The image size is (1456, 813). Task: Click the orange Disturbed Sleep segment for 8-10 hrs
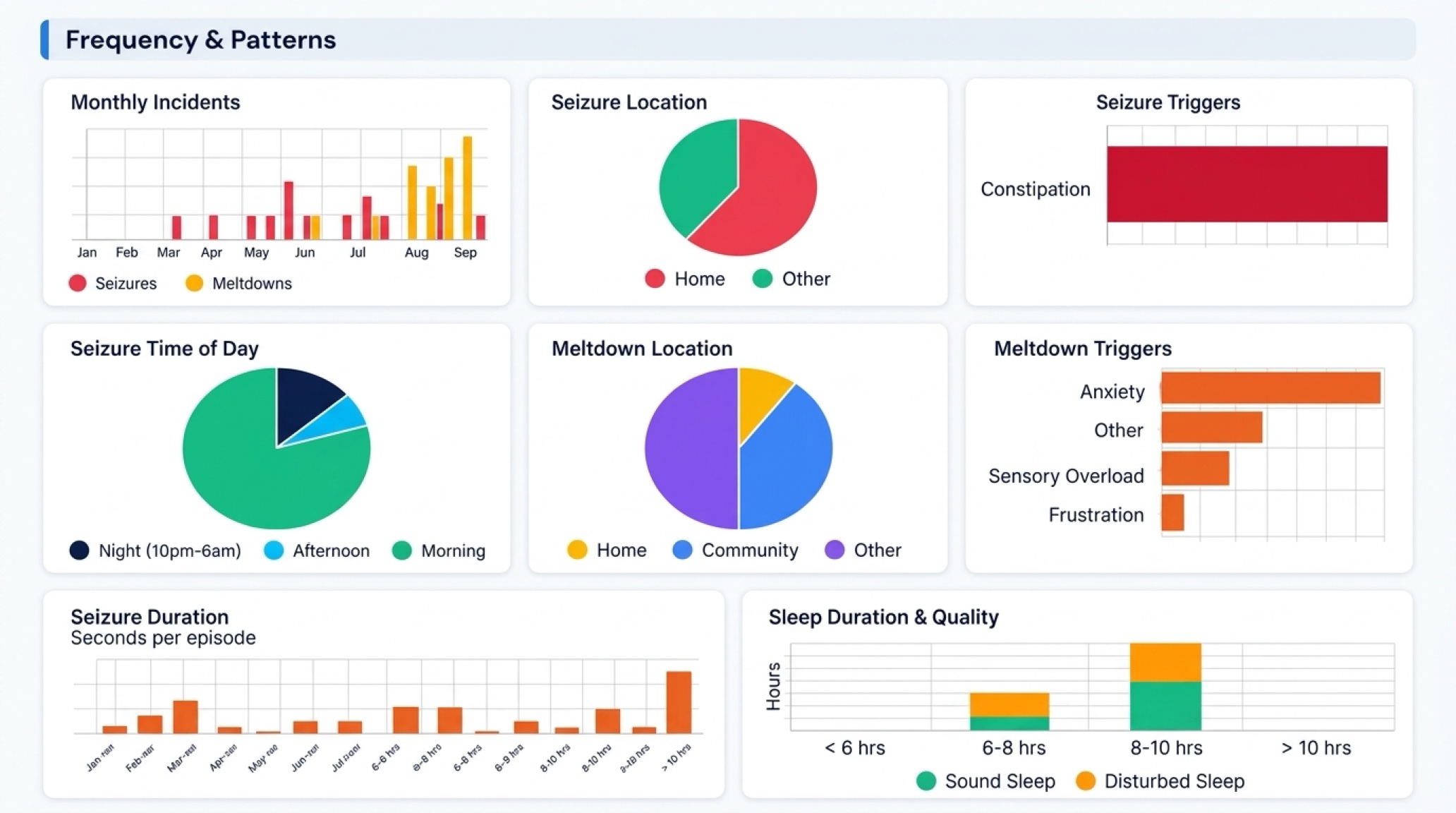pos(1165,663)
